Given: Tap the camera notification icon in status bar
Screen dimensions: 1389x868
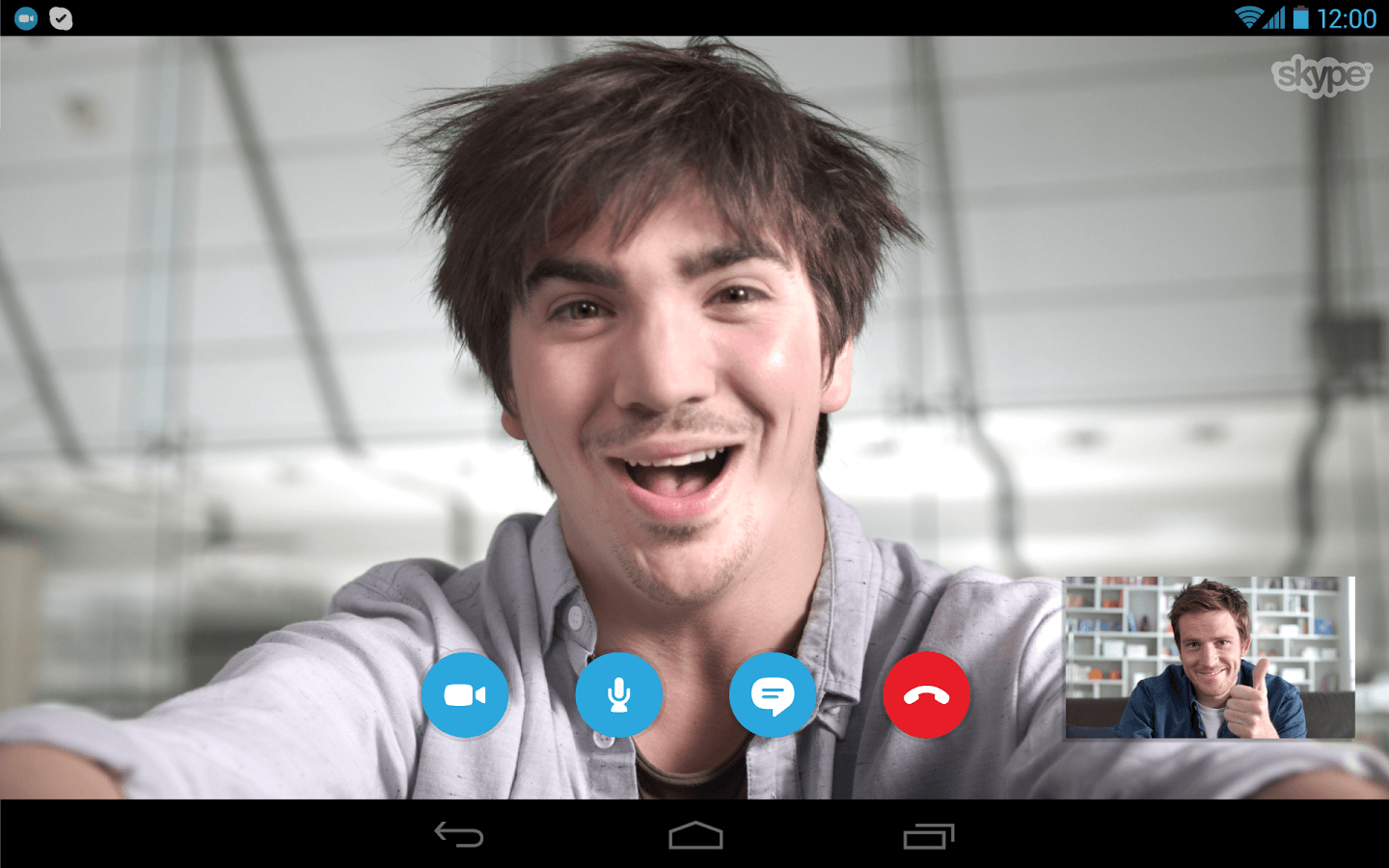Looking at the screenshot, I should (23, 17).
